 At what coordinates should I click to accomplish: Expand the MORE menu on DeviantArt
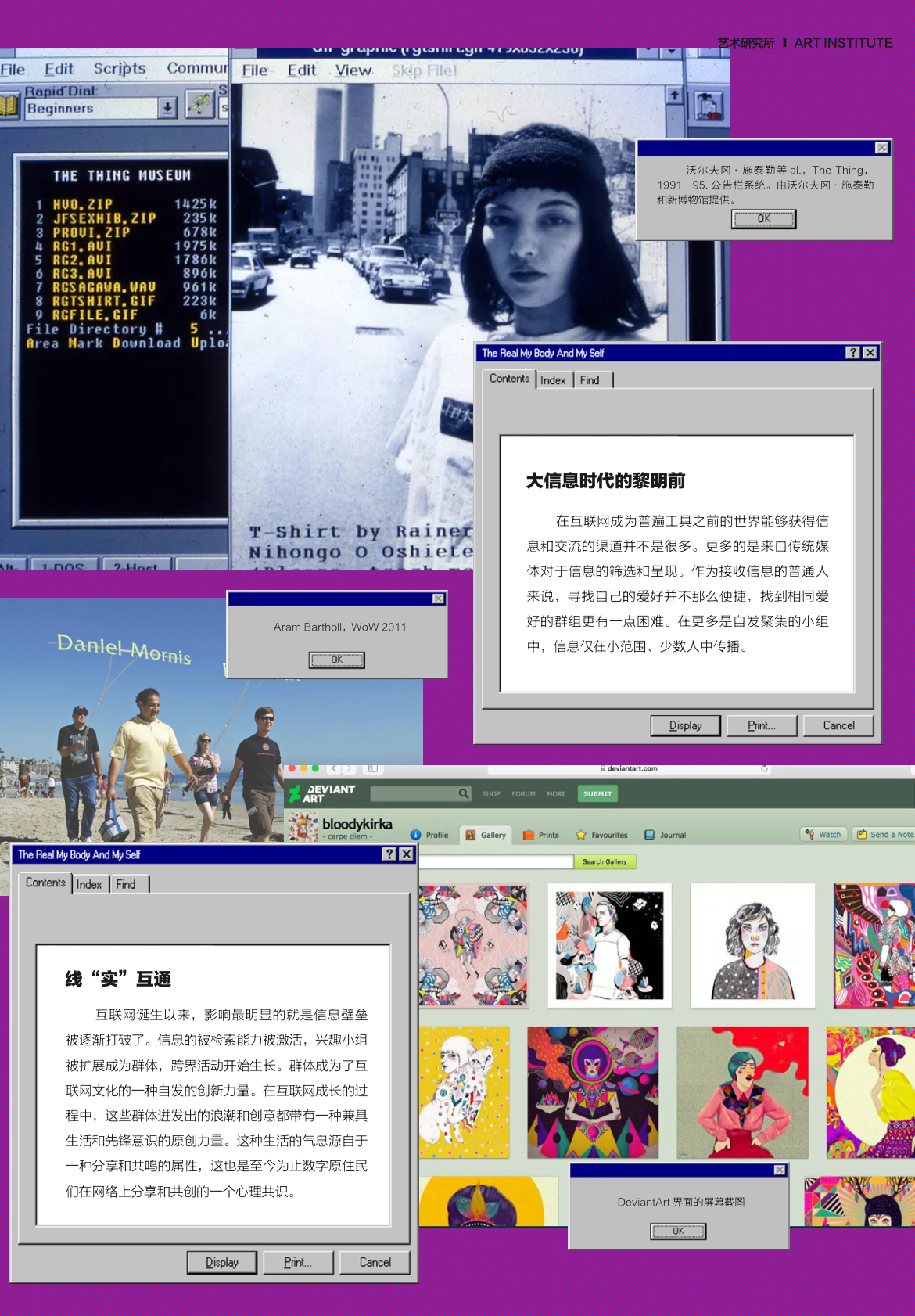click(x=556, y=793)
